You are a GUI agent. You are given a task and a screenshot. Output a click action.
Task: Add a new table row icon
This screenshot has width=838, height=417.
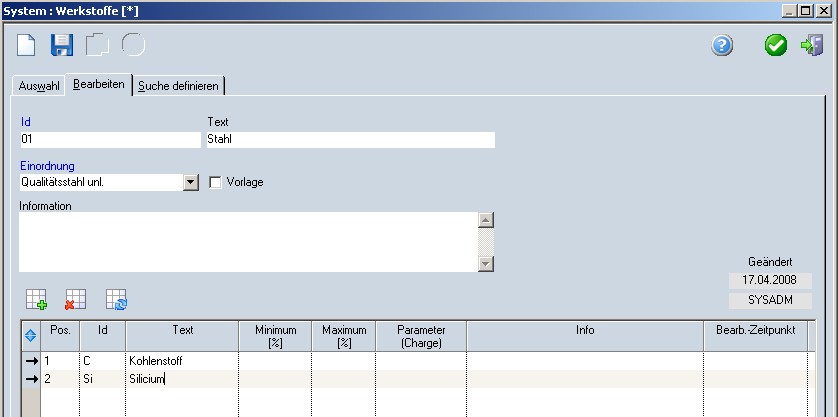tap(36, 298)
